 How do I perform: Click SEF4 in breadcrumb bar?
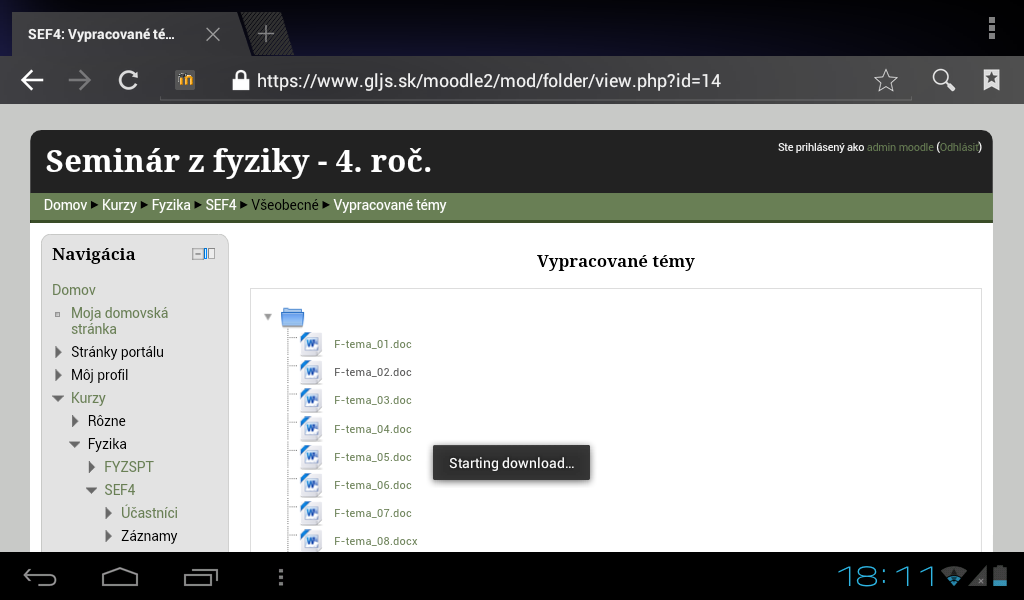(221, 205)
